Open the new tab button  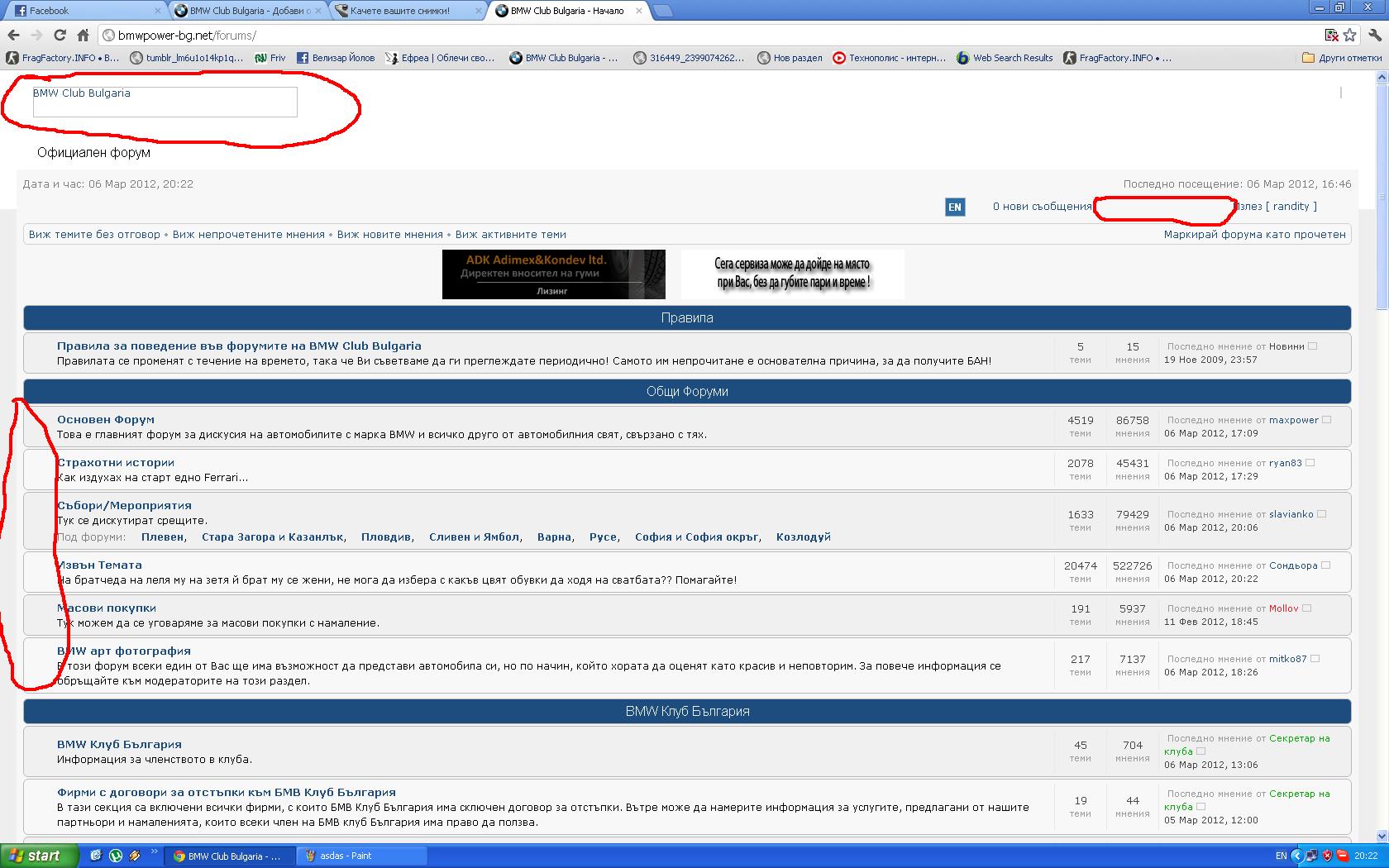[662, 11]
